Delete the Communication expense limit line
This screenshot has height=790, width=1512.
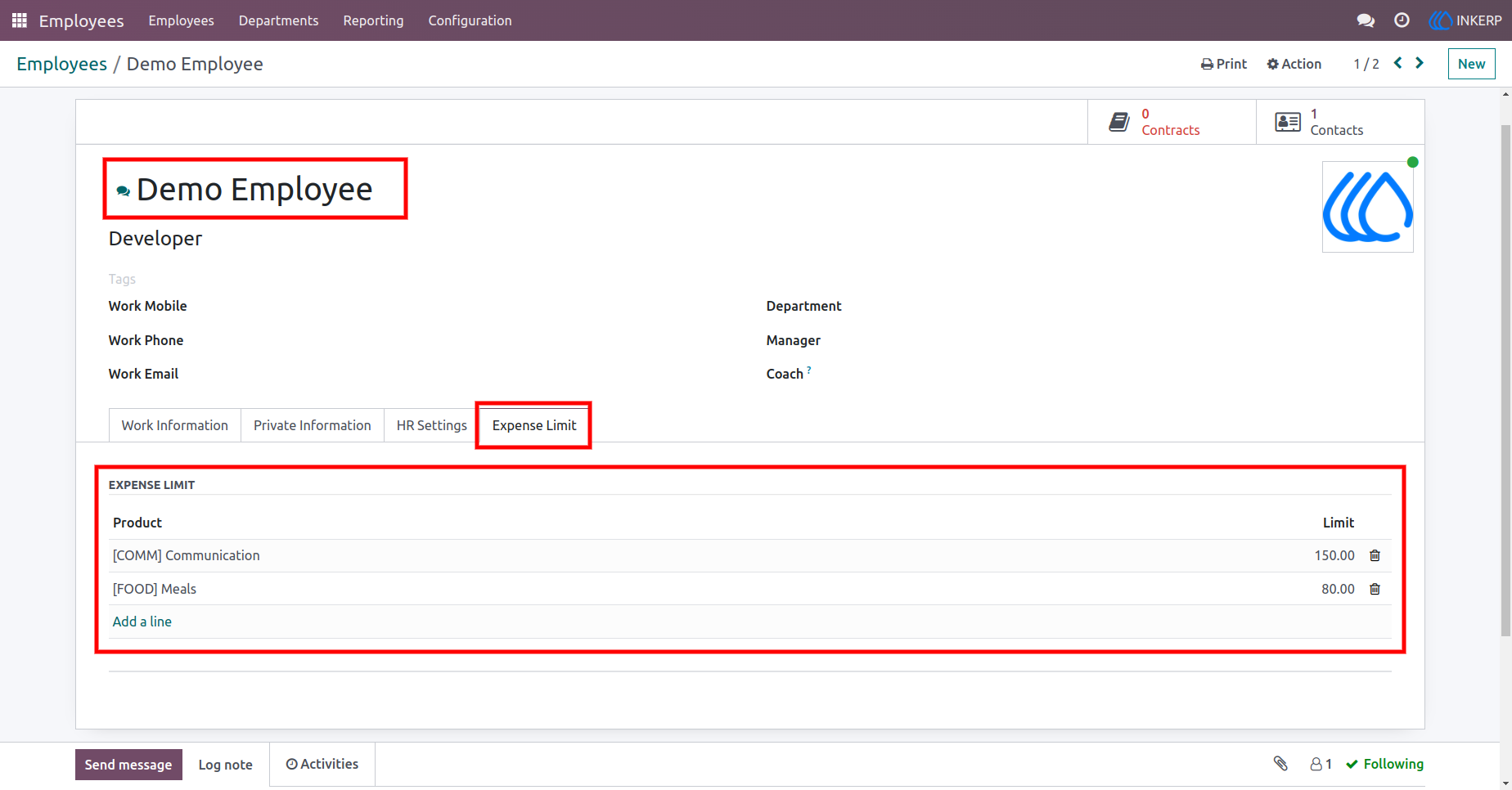pos(1375,555)
